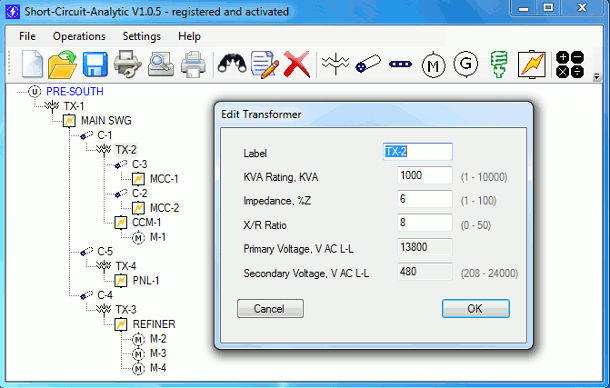Select cable C-3 in tree
The height and width of the screenshot is (388, 610).
click(140, 164)
